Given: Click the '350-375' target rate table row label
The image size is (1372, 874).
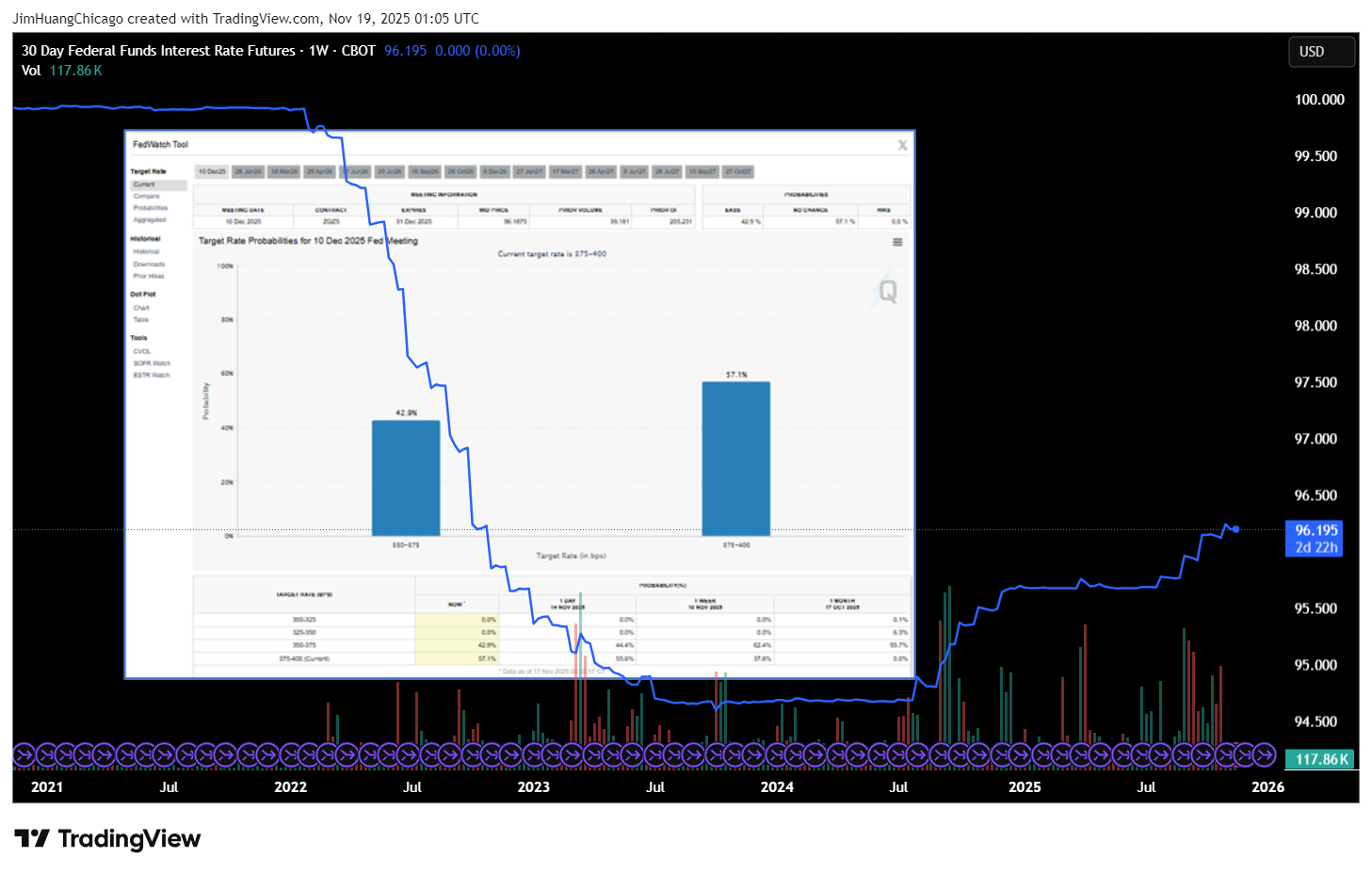Looking at the screenshot, I should tap(304, 645).
